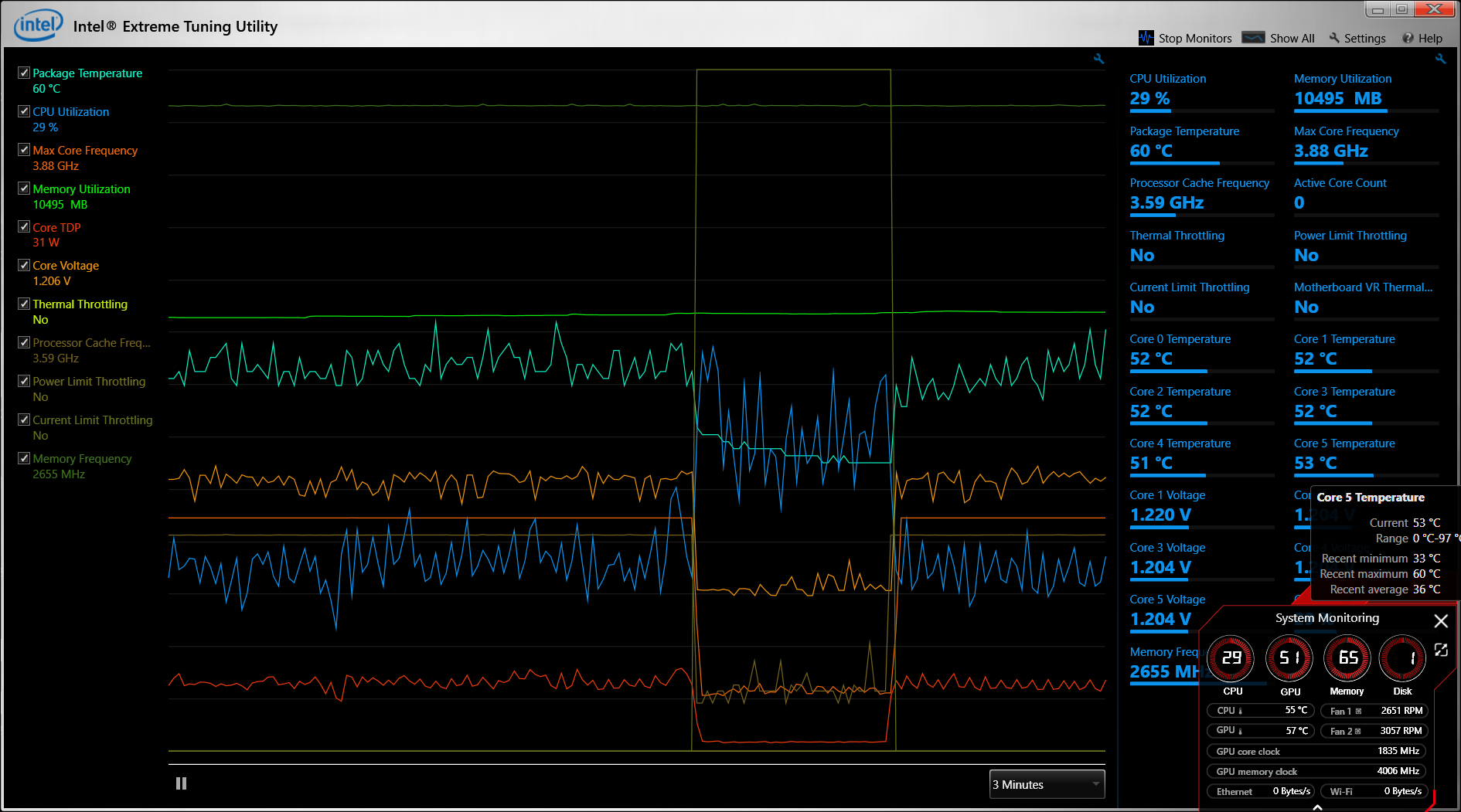The width and height of the screenshot is (1461, 812).
Task: Select Core 4 Temperature tile
Action: pyautogui.click(x=1202, y=457)
